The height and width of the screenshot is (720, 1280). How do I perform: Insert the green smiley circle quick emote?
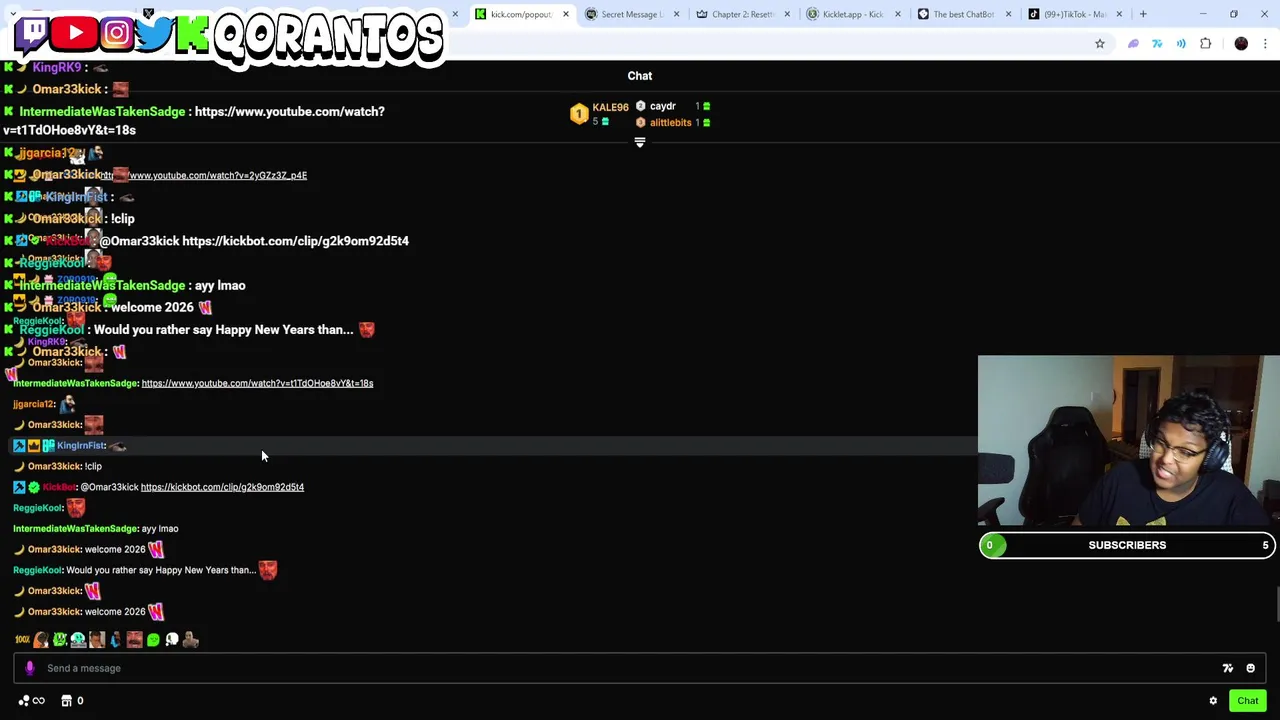point(153,640)
